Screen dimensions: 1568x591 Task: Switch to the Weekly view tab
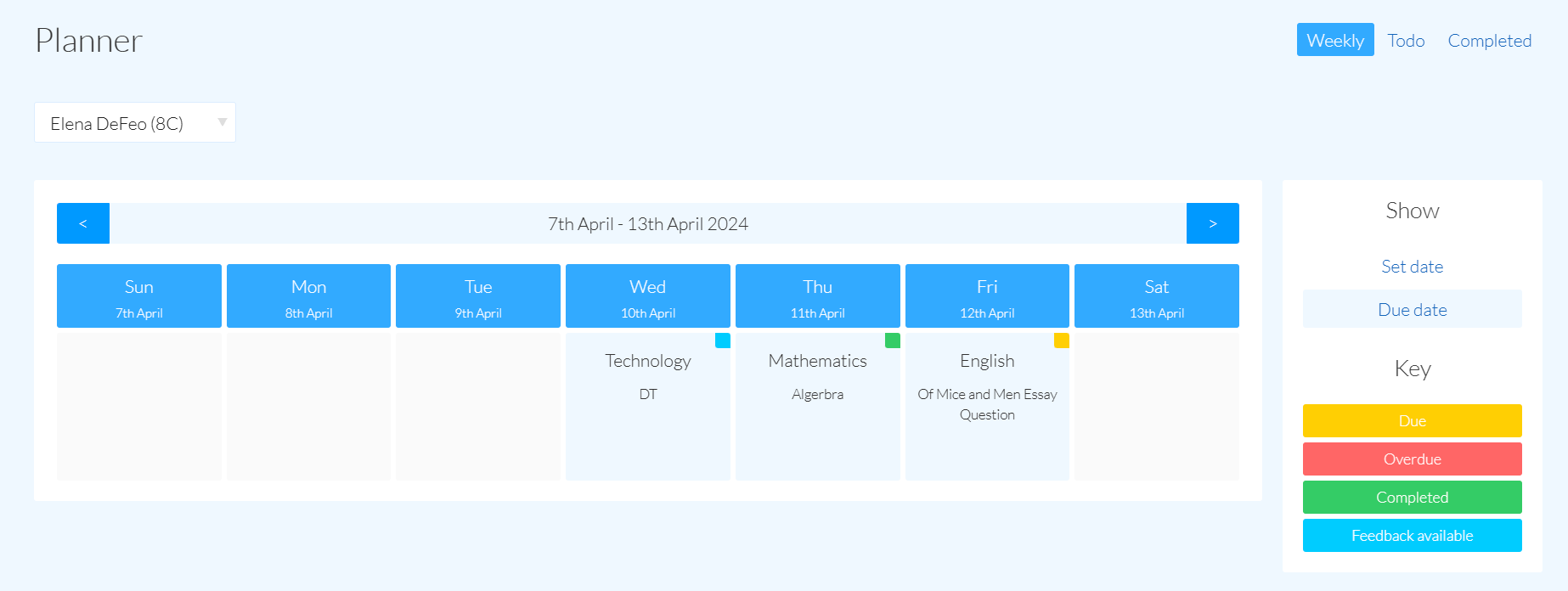tap(1334, 41)
